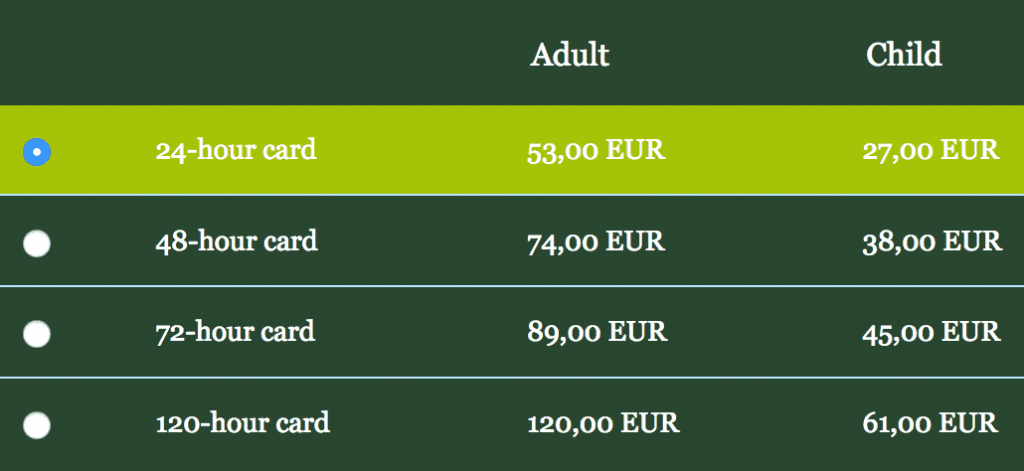Click the 120,00 EUR adult price
Image resolution: width=1024 pixels, height=471 pixels.
(604, 423)
